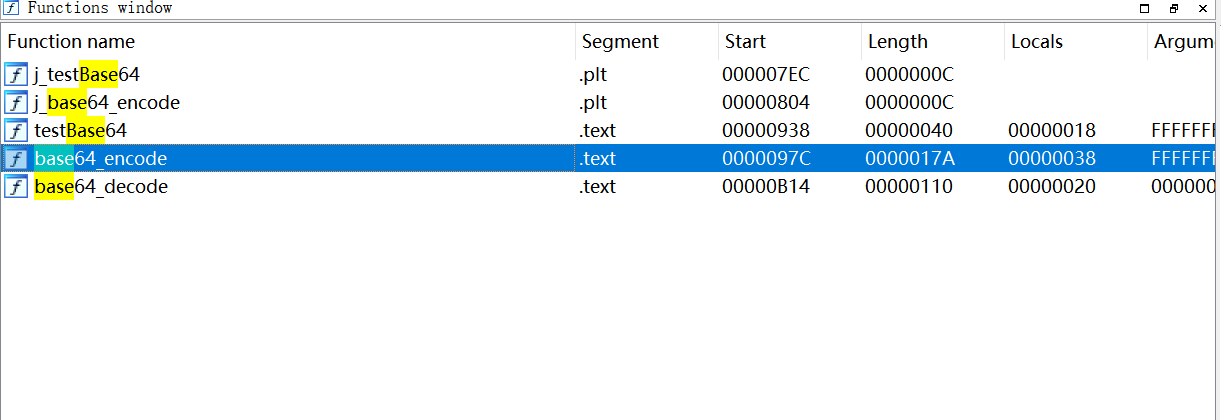Select the j_base64_encode function name
The width and height of the screenshot is (1221, 420).
pos(107,102)
